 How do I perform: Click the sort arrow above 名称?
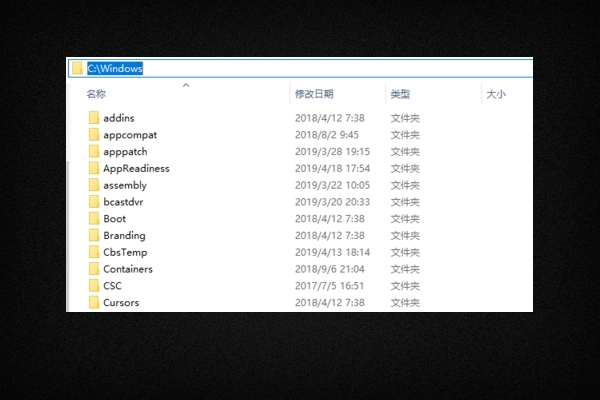[x=186, y=85]
